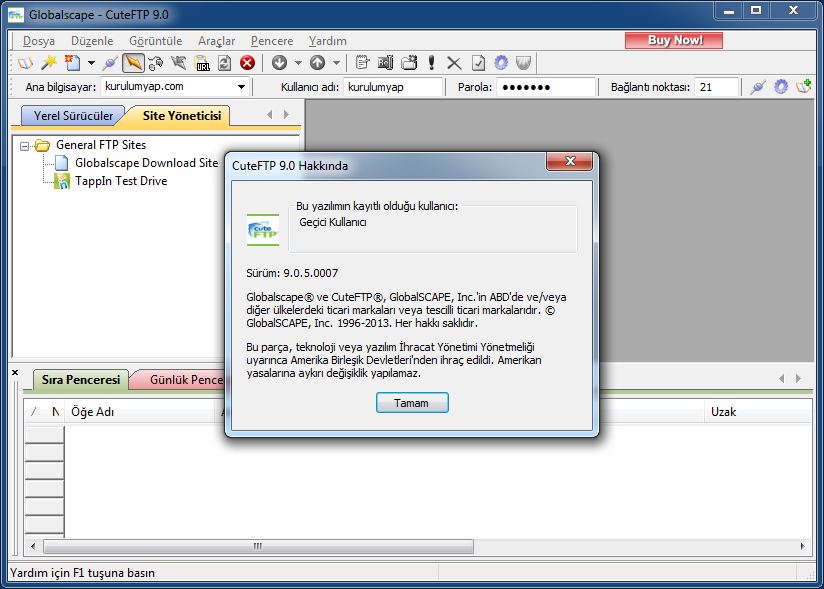Click the grey shield icon in toolbar
Image resolution: width=824 pixels, height=589 pixels.
523,63
